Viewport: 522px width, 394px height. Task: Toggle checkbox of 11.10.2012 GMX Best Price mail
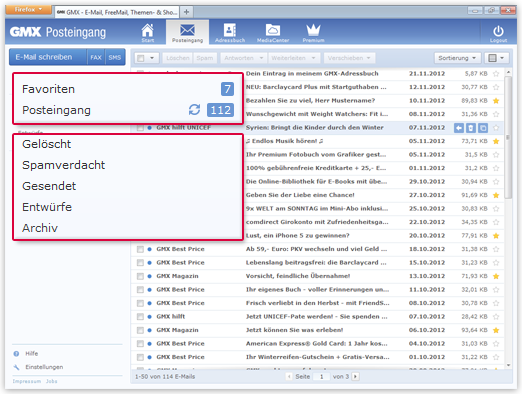140,290
